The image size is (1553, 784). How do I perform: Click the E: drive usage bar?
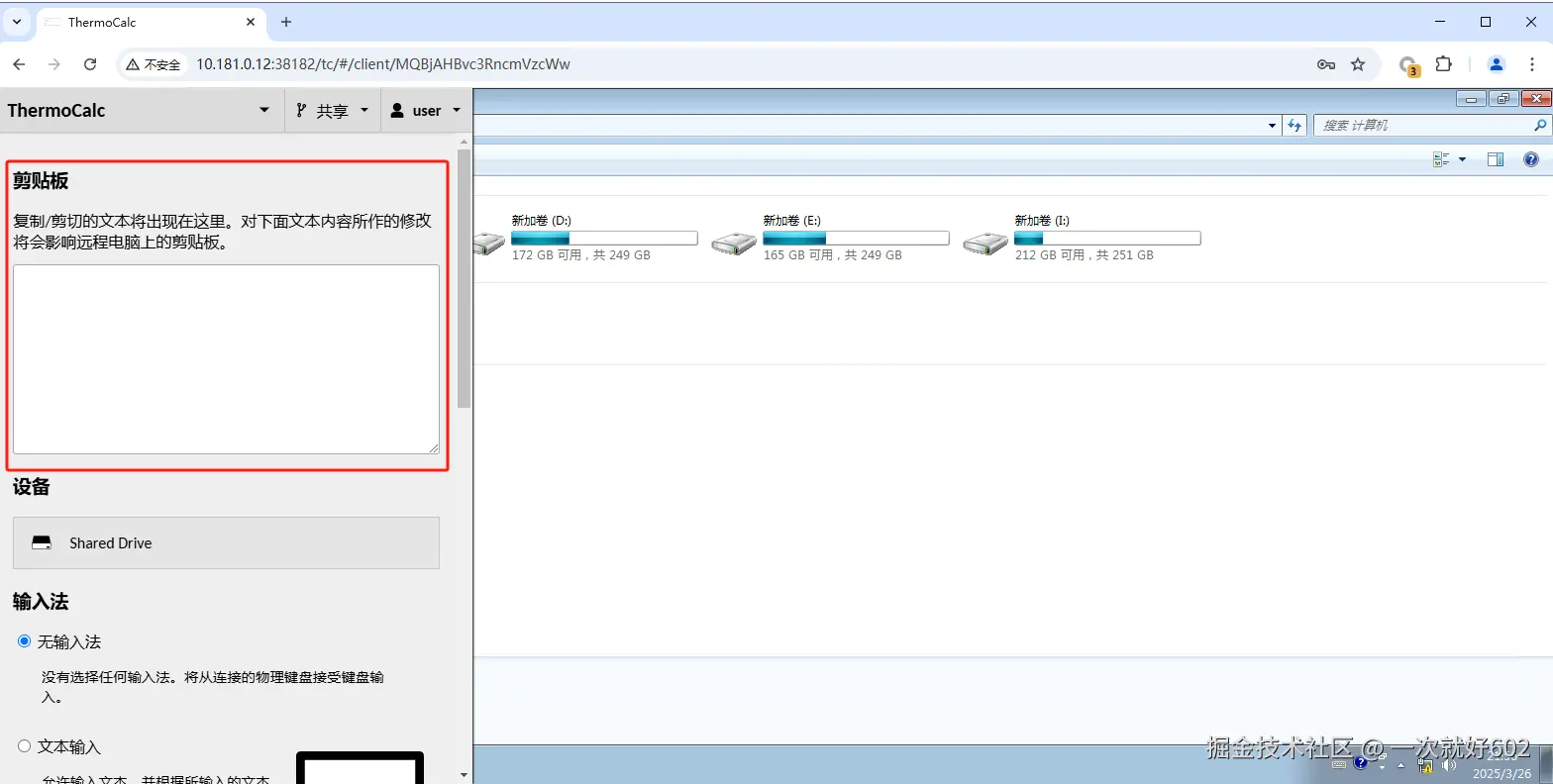pyautogui.click(x=856, y=239)
